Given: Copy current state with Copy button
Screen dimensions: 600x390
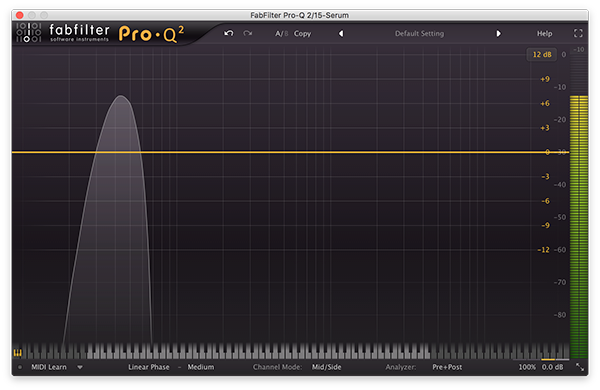Looking at the screenshot, I should point(302,34).
